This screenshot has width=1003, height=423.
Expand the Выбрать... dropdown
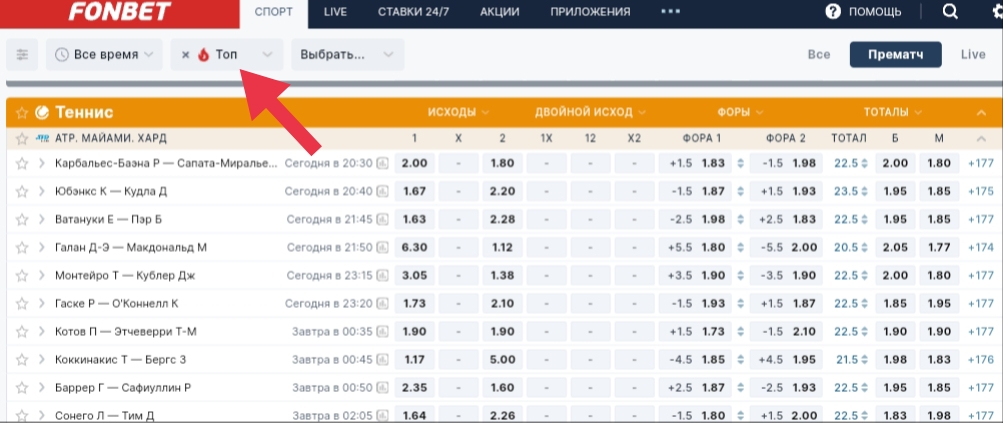pos(347,55)
